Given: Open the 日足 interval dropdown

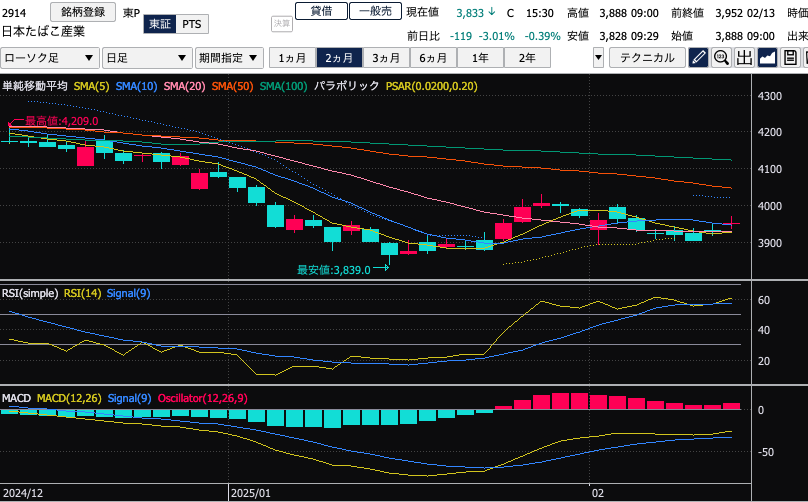Looking at the screenshot, I should coord(147,58).
